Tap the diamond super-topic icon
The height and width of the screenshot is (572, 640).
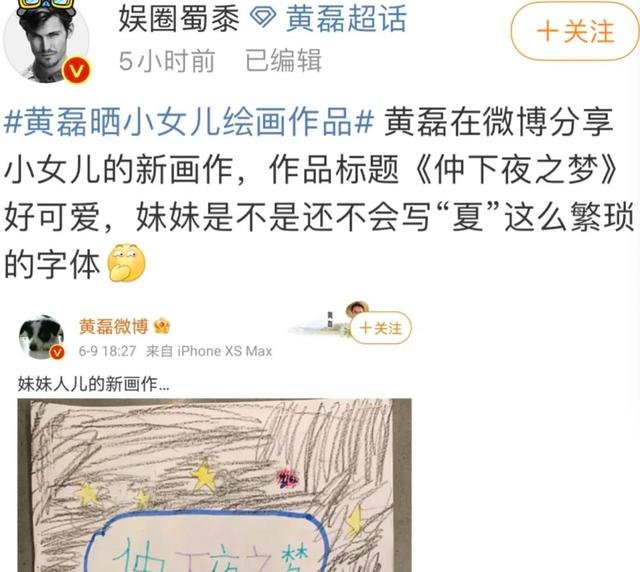(x=262, y=18)
